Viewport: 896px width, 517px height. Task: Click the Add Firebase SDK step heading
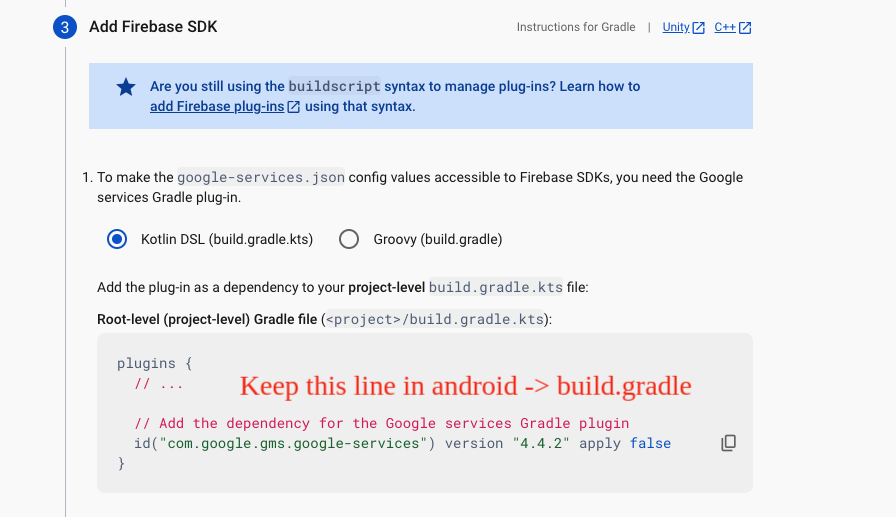click(x=153, y=27)
